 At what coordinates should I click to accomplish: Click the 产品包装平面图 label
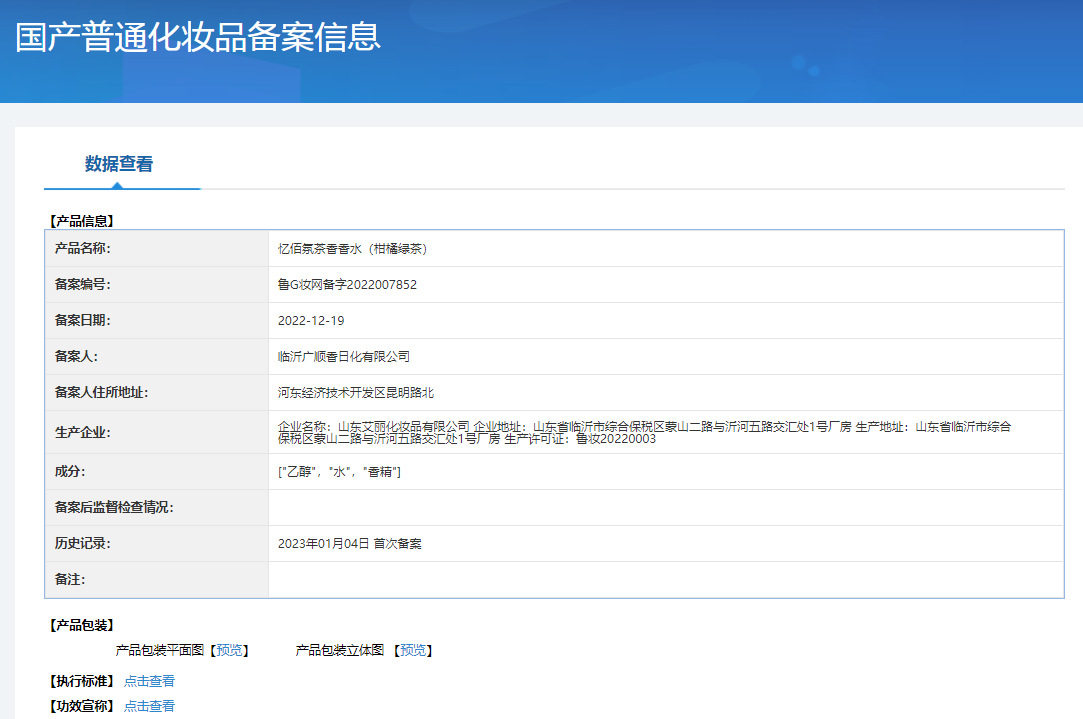[160, 650]
